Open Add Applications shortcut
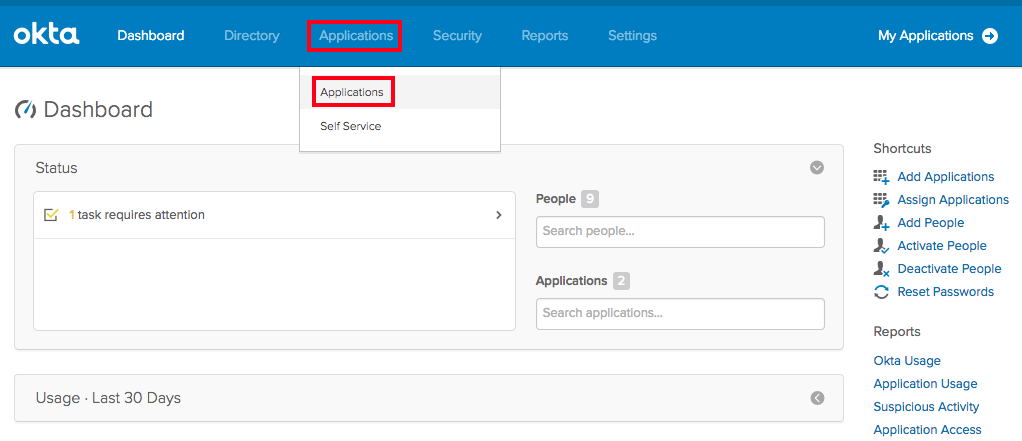Image resolution: width=1022 pixels, height=441 pixels. click(x=946, y=177)
